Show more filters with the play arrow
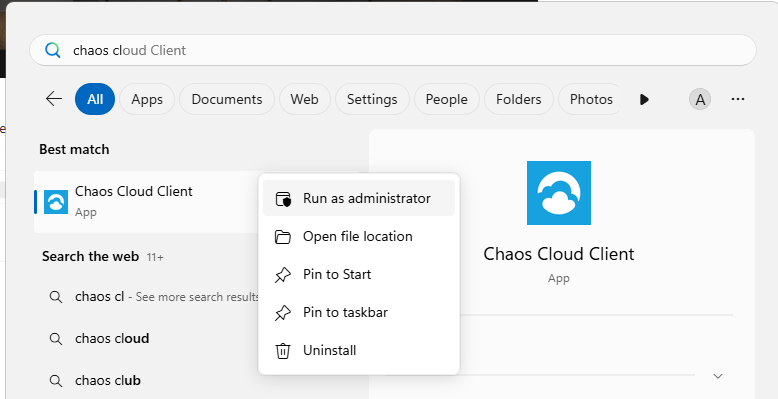This screenshot has height=399, width=778. tap(644, 99)
